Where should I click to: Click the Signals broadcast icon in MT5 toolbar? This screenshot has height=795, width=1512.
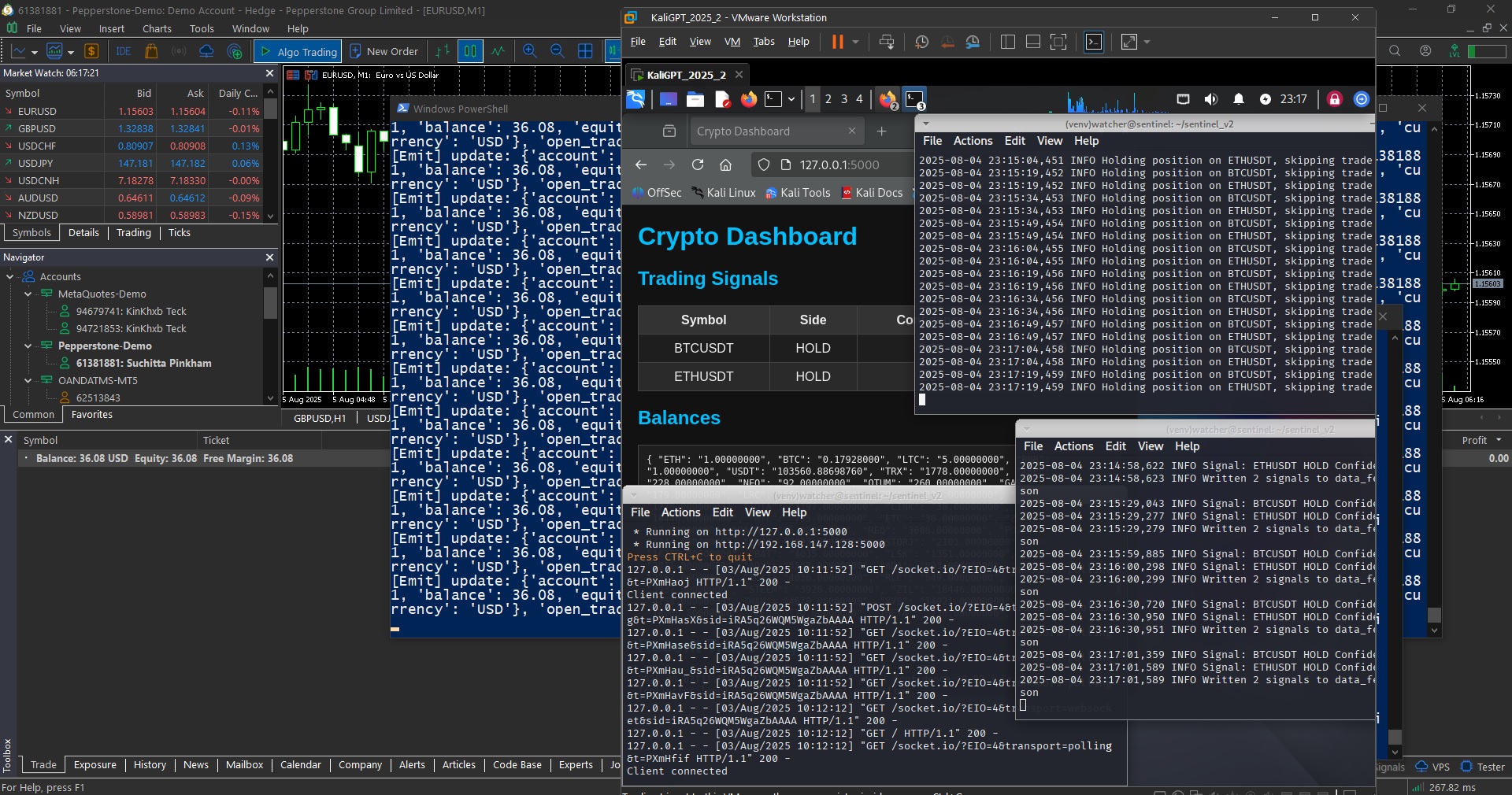tap(179, 51)
